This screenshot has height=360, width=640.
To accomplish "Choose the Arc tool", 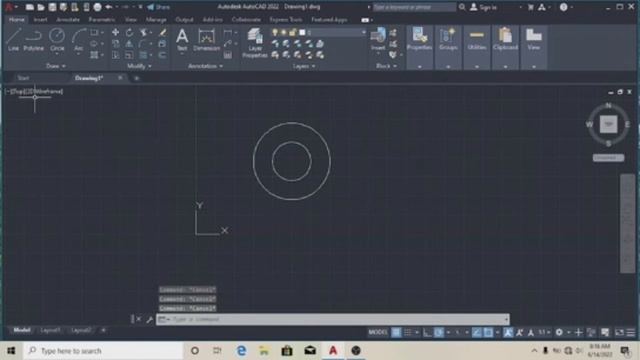I will pos(78,40).
